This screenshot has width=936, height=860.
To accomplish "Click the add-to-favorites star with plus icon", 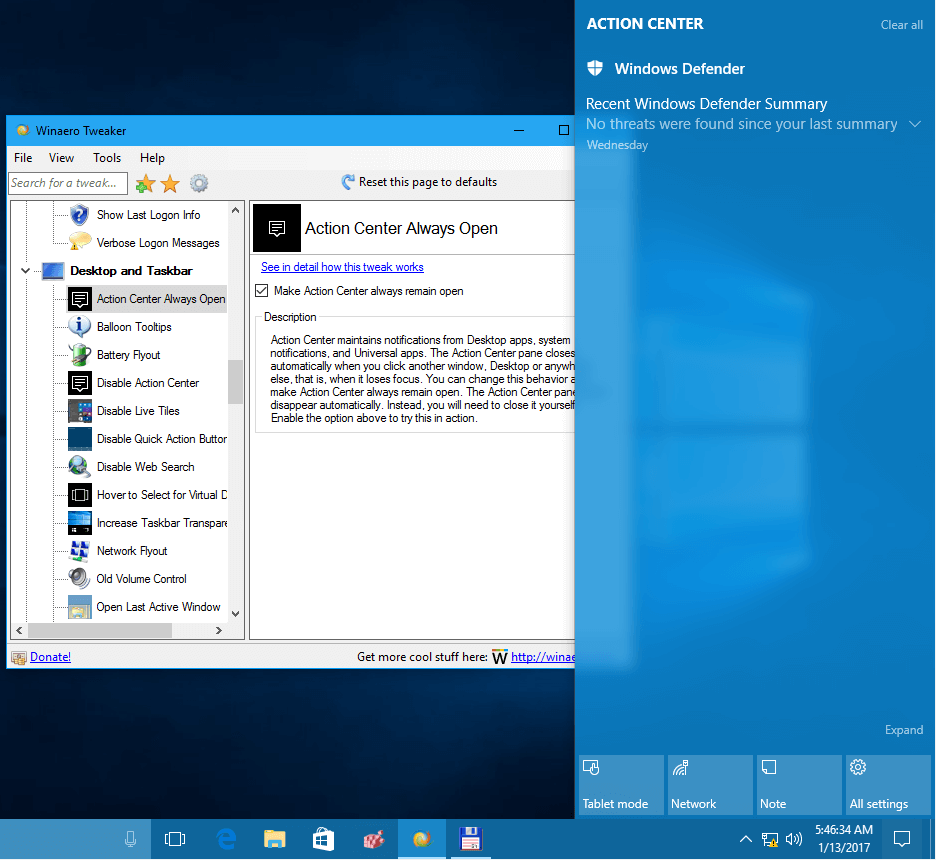I will coord(145,183).
